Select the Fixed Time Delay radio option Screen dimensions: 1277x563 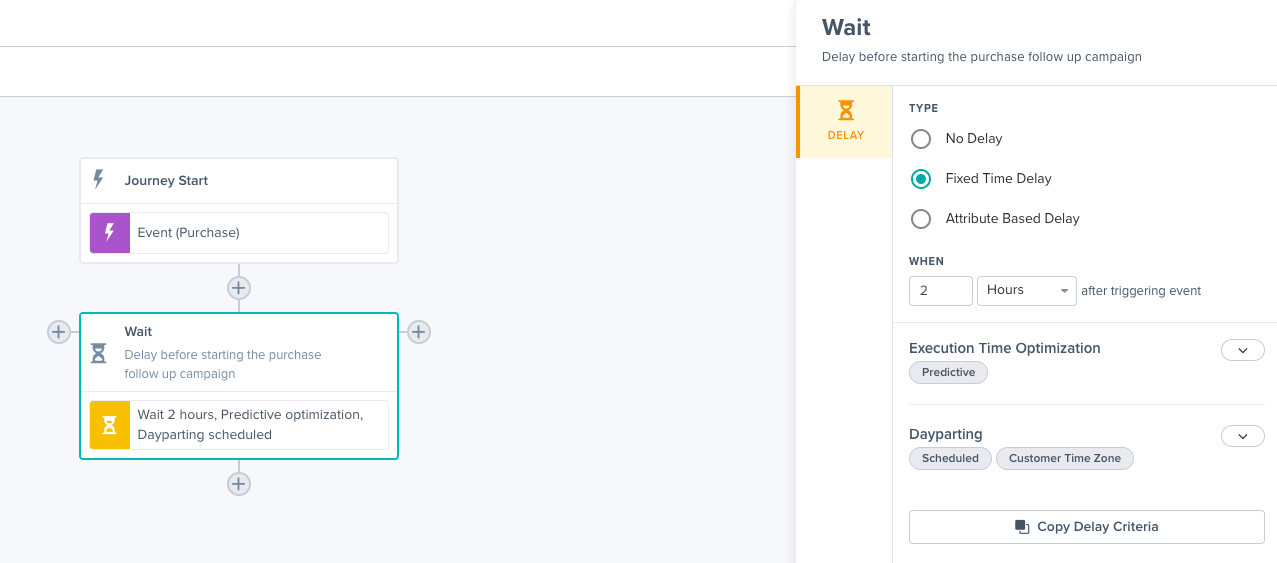921,179
